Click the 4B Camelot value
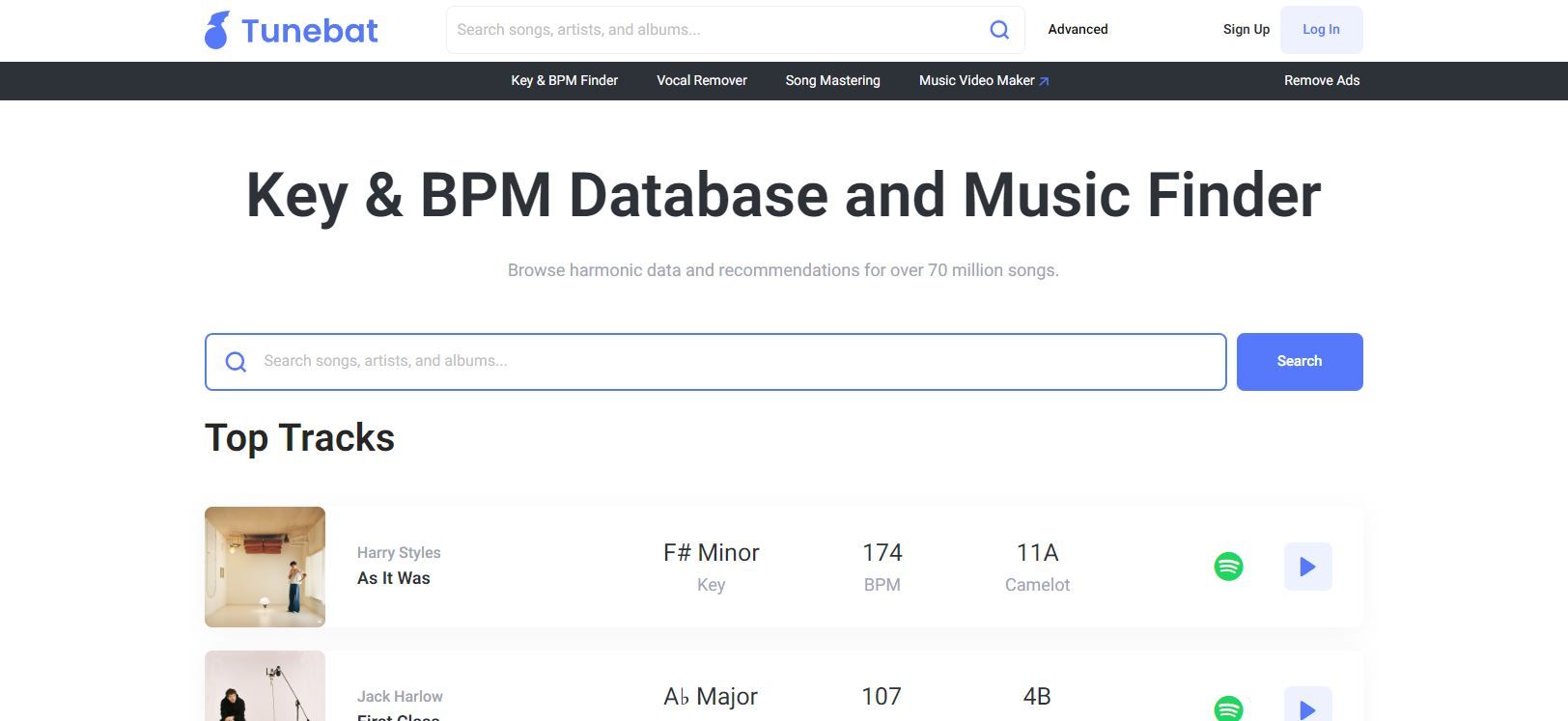 [x=1037, y=697]
